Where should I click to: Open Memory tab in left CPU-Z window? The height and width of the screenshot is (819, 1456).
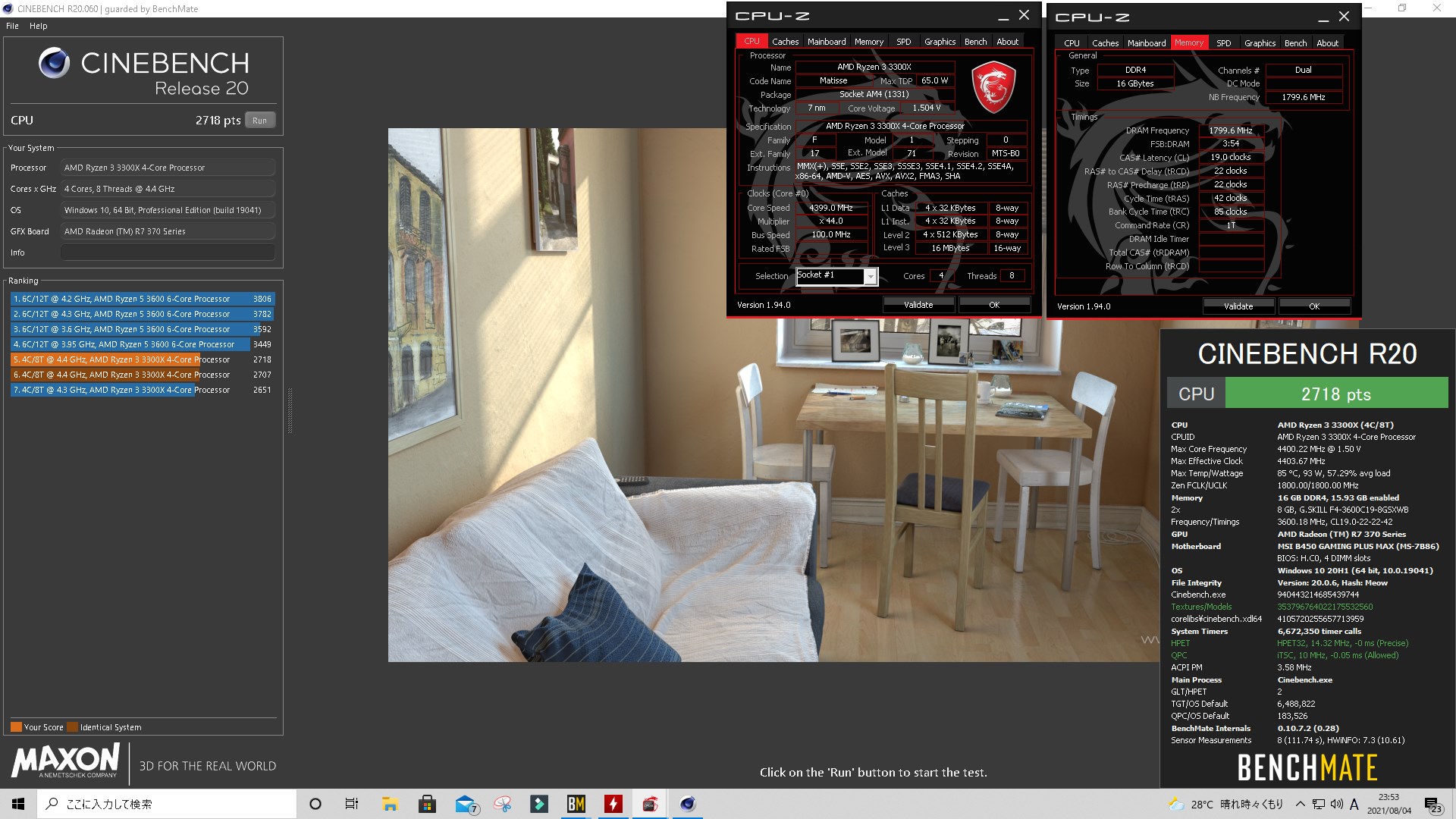pyautogui.click(x=869, y=42)
